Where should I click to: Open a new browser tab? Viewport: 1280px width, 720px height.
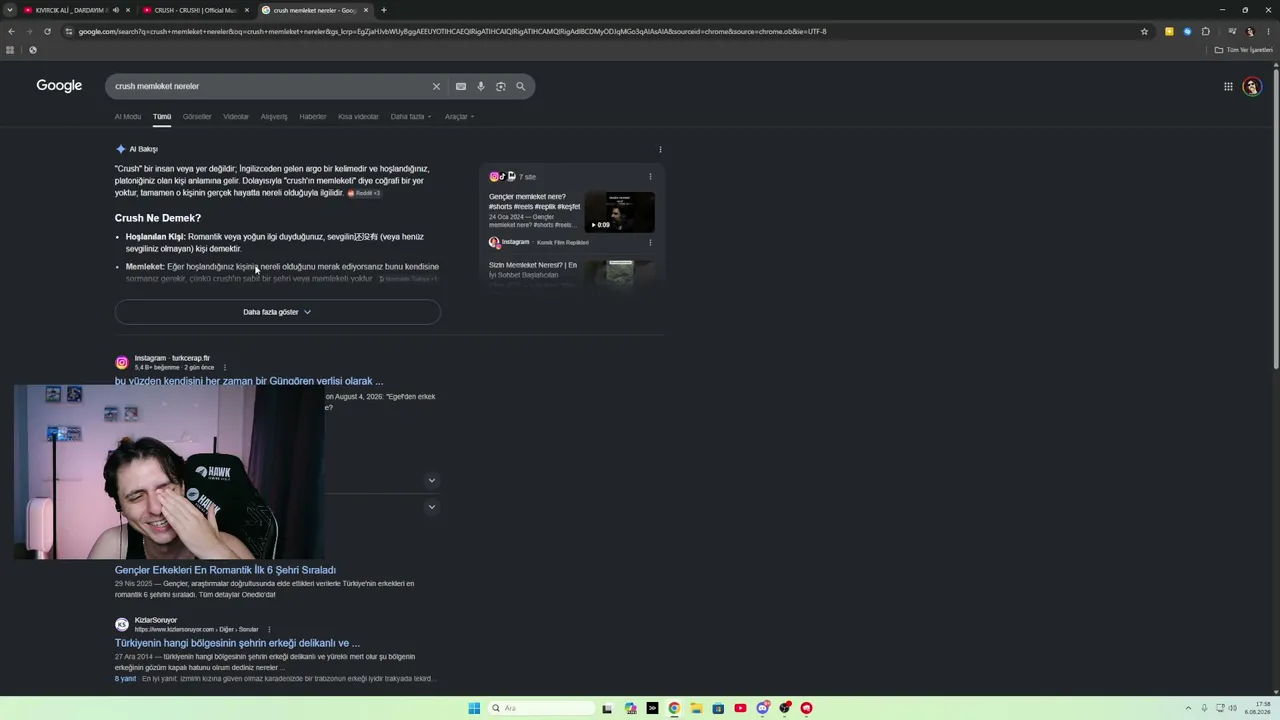[x=384, y=10]
